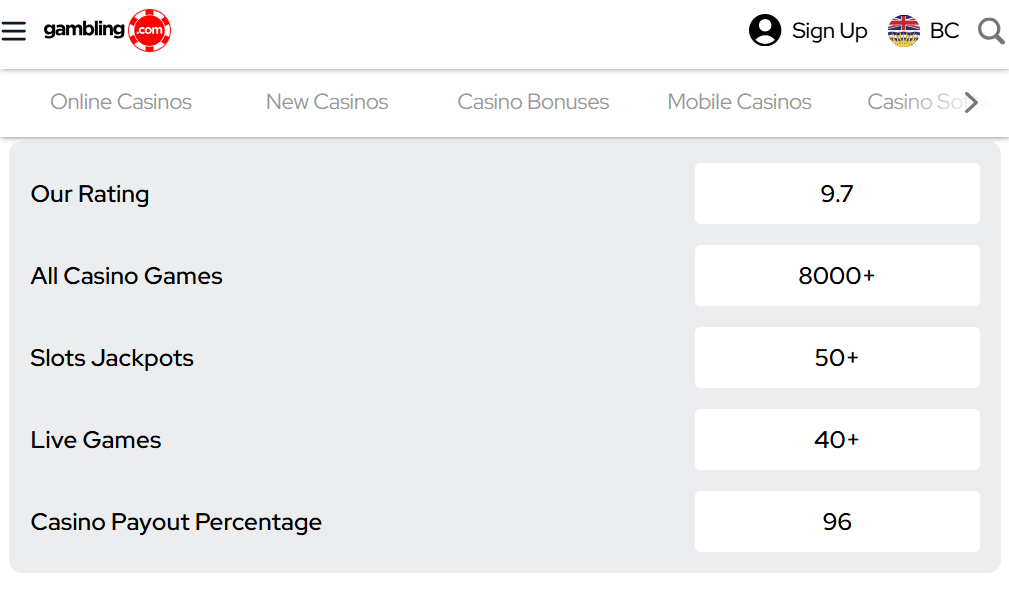Open the hamburger navigation menu

(14, 31)
